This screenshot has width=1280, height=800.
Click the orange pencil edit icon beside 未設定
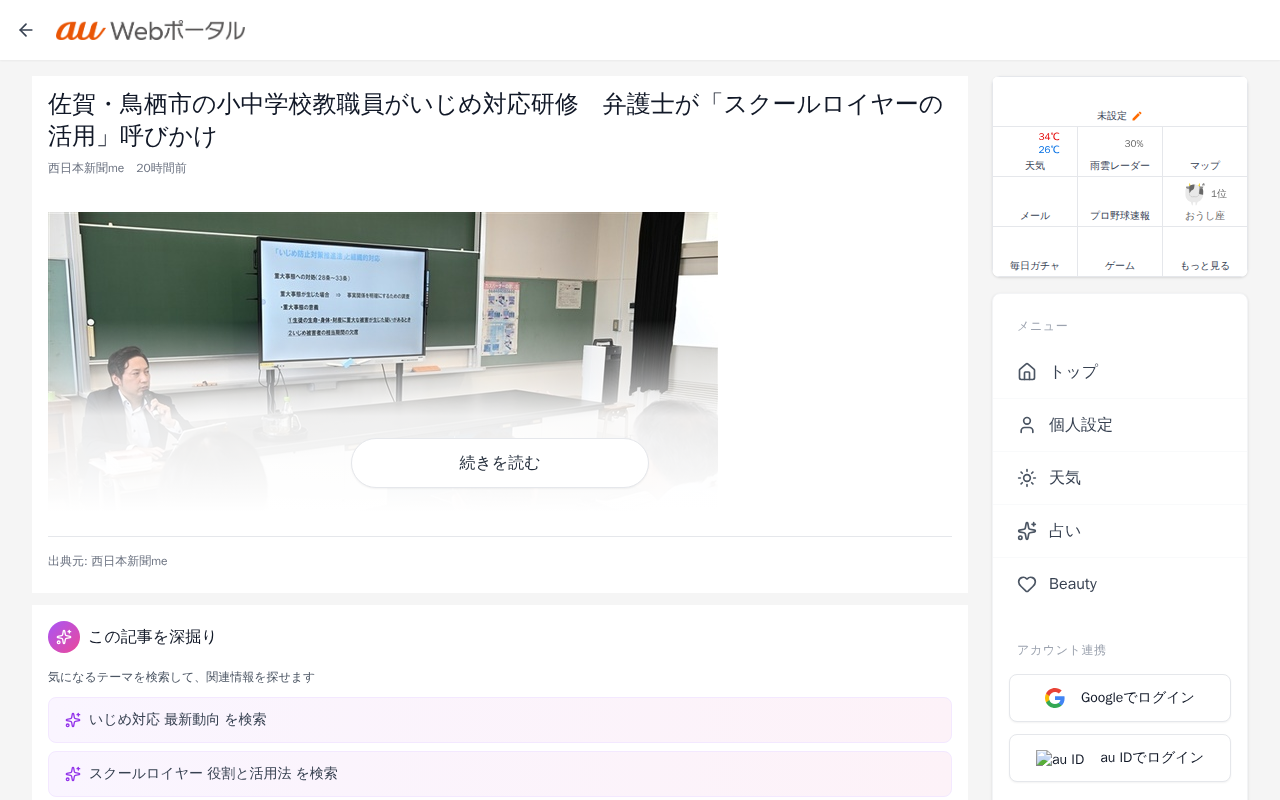[x=1137, y=116]
